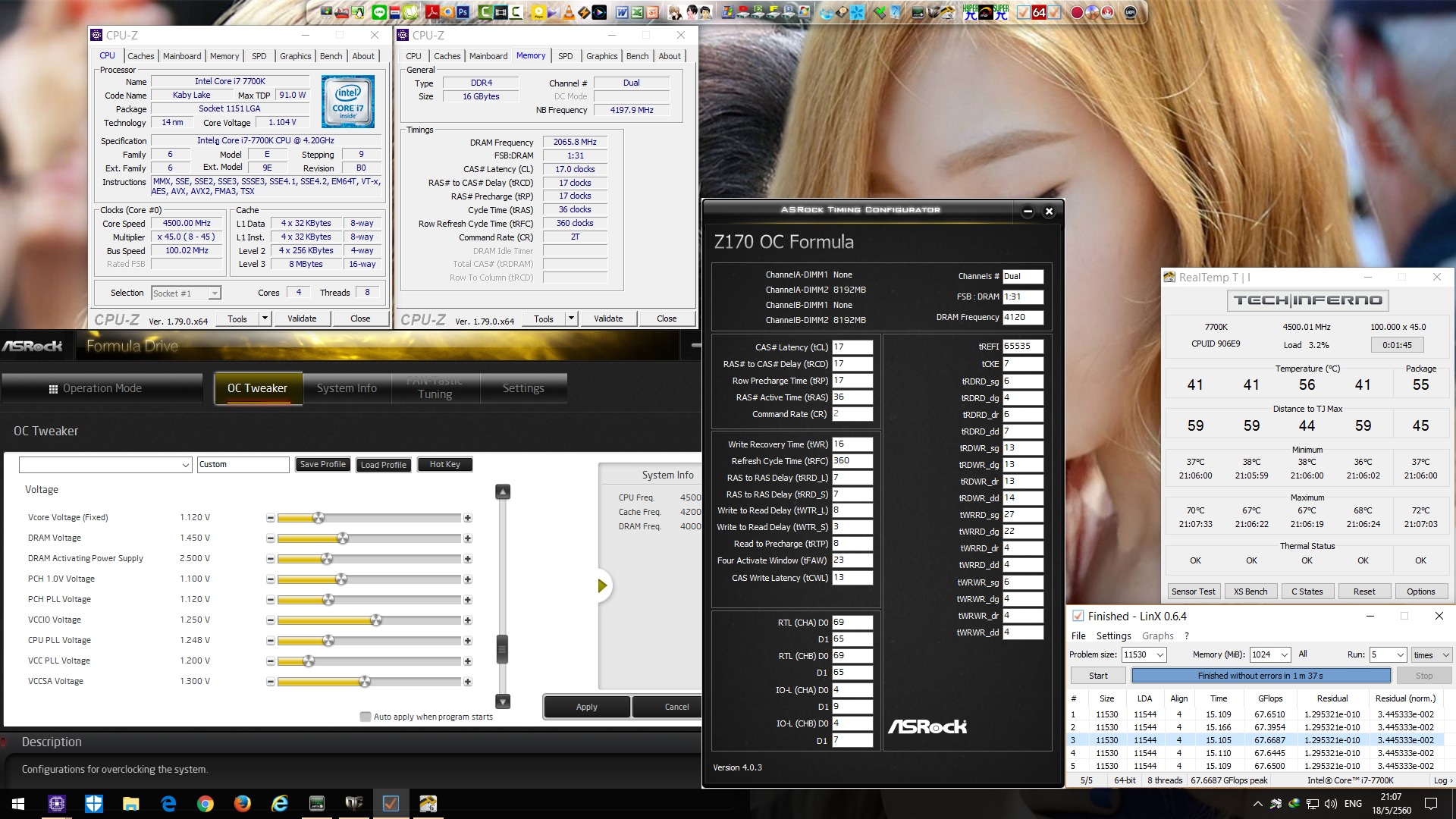Image resolution: width=1456 pixels, height=819 pixels.
Task: Open Microsoft Word icon in dock
Action: [x=622, y=12]
